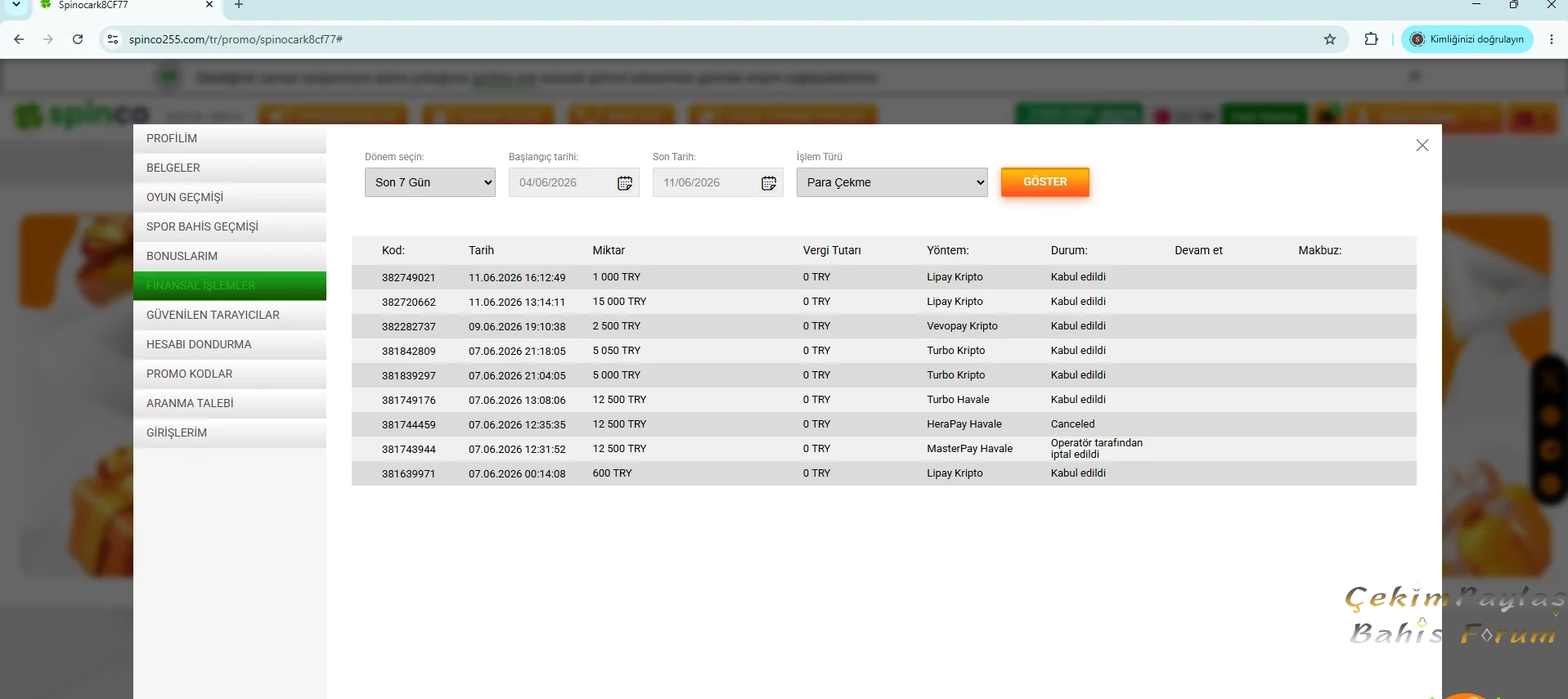Click date 09.06.2026 19:10:38
This screenshot has width=1568, height=699.
[517, 326]
